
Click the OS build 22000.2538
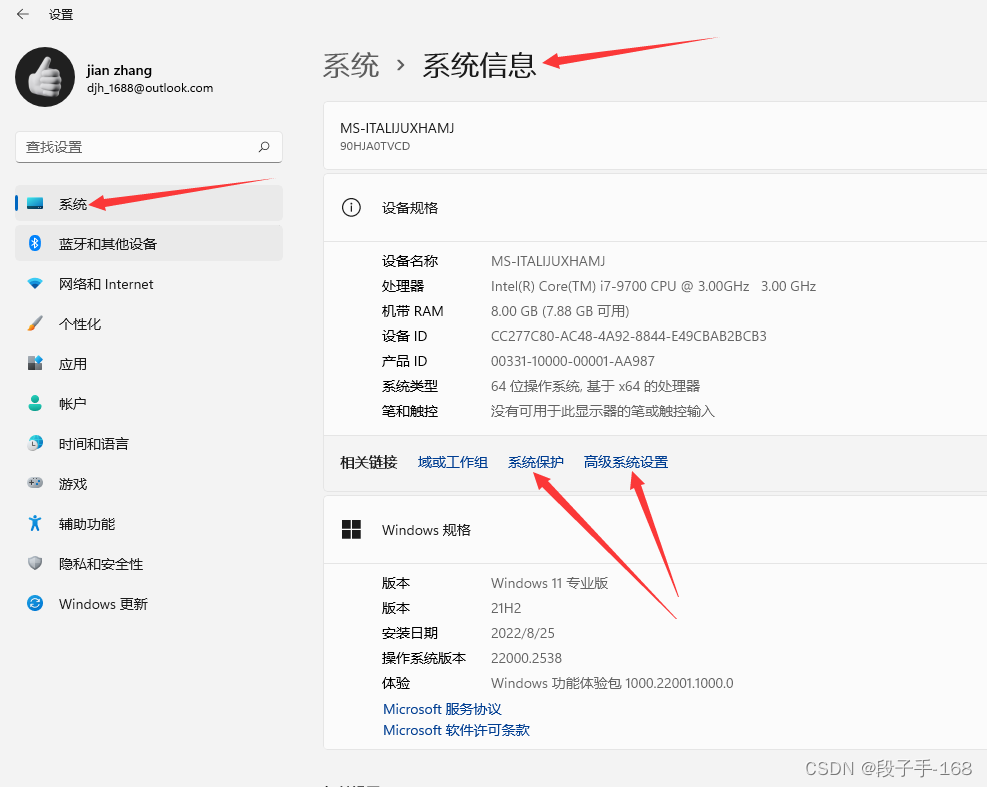click(x=526, y=659)
